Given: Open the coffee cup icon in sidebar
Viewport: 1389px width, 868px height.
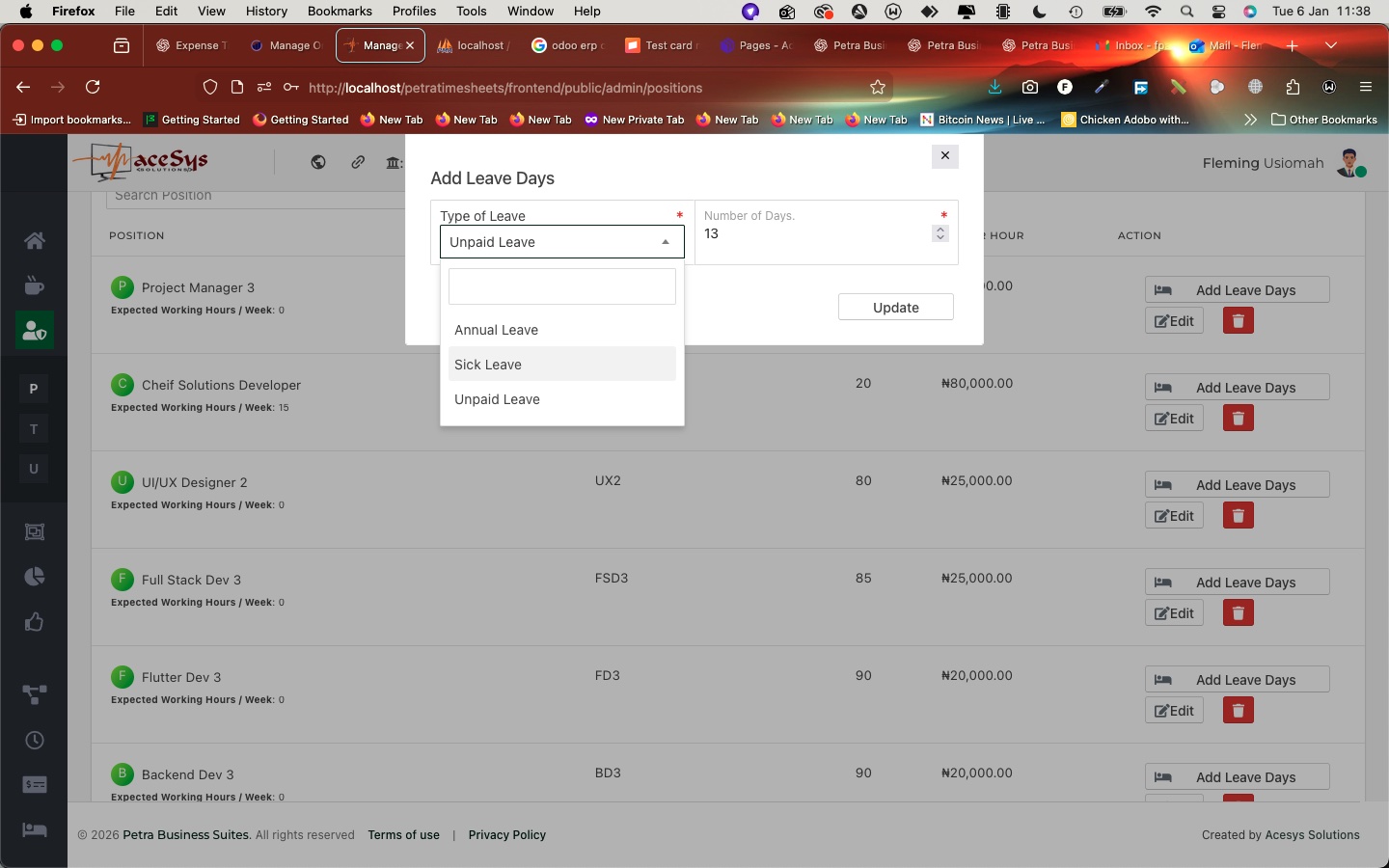Looking at the screenshot, I should 35,285.
